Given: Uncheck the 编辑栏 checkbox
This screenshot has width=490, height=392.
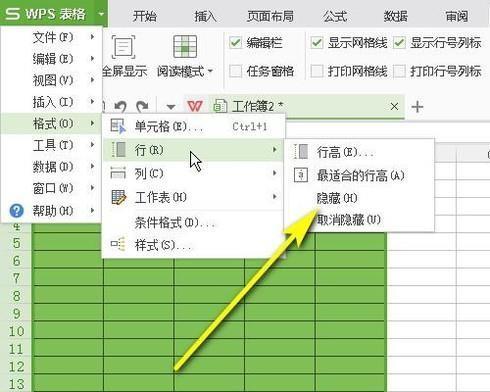Looking at the screenshot, I should (235, 42).
